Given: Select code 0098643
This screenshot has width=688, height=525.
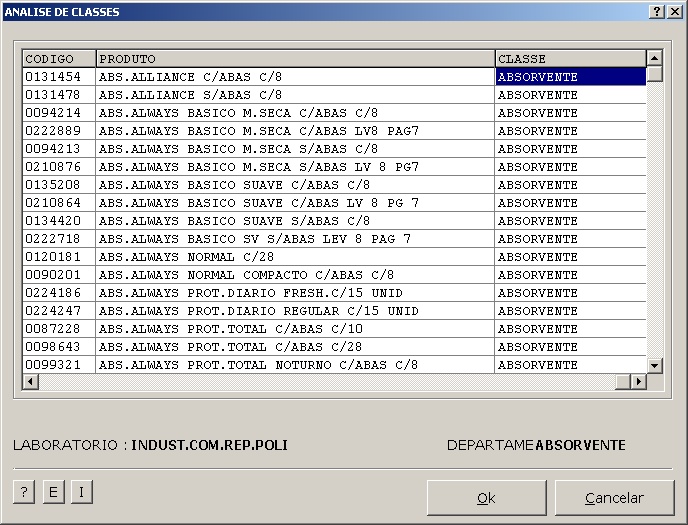Looking at the screenshot, I should click(x=59, y=346).
